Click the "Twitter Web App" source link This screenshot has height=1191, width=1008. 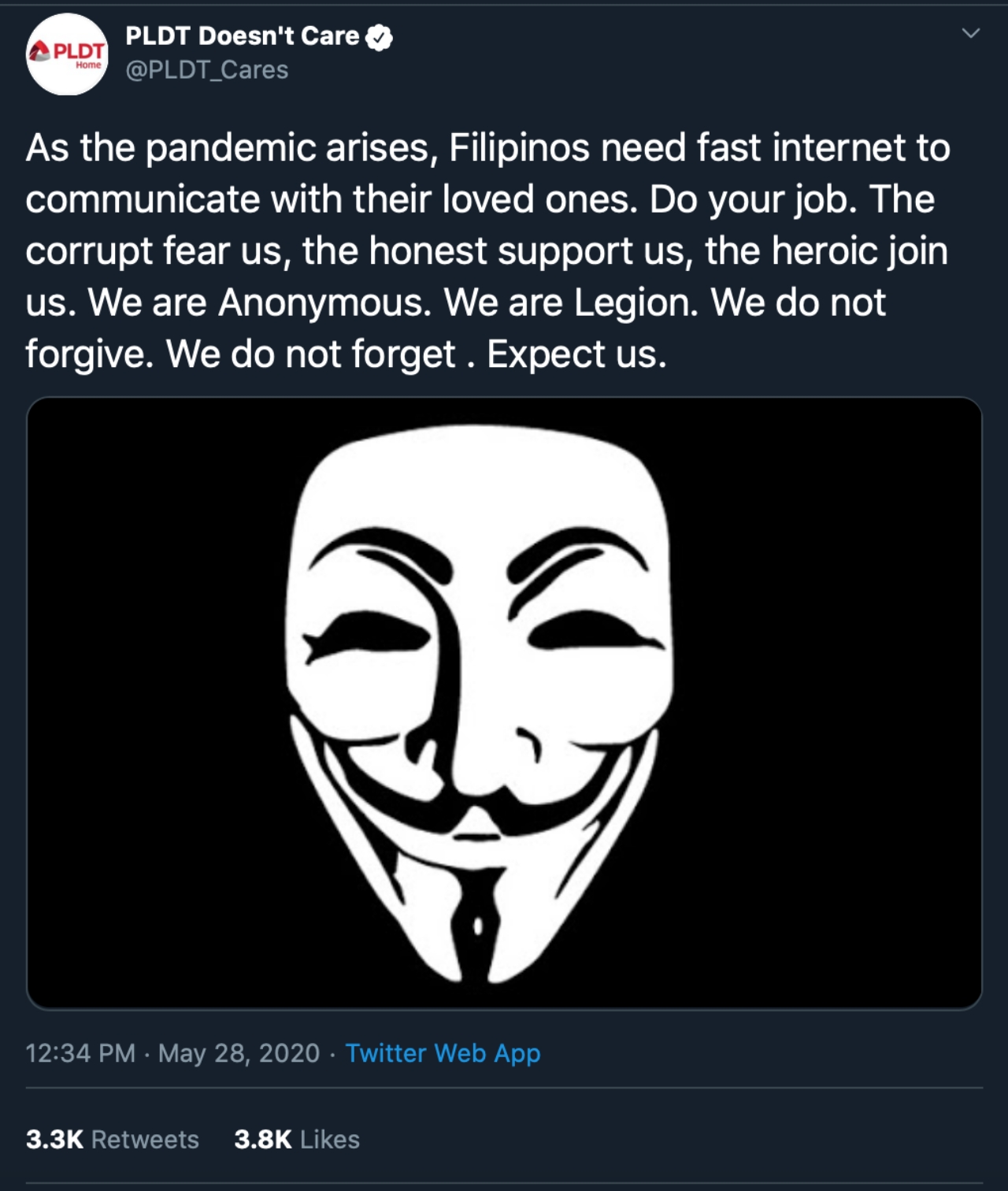pyautogui.click(x=443, y=1053)
